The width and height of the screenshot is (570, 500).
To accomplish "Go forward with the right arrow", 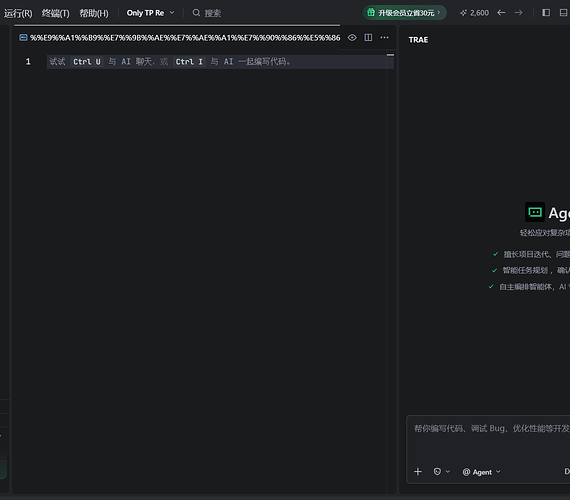I will (x=518, y=13).
